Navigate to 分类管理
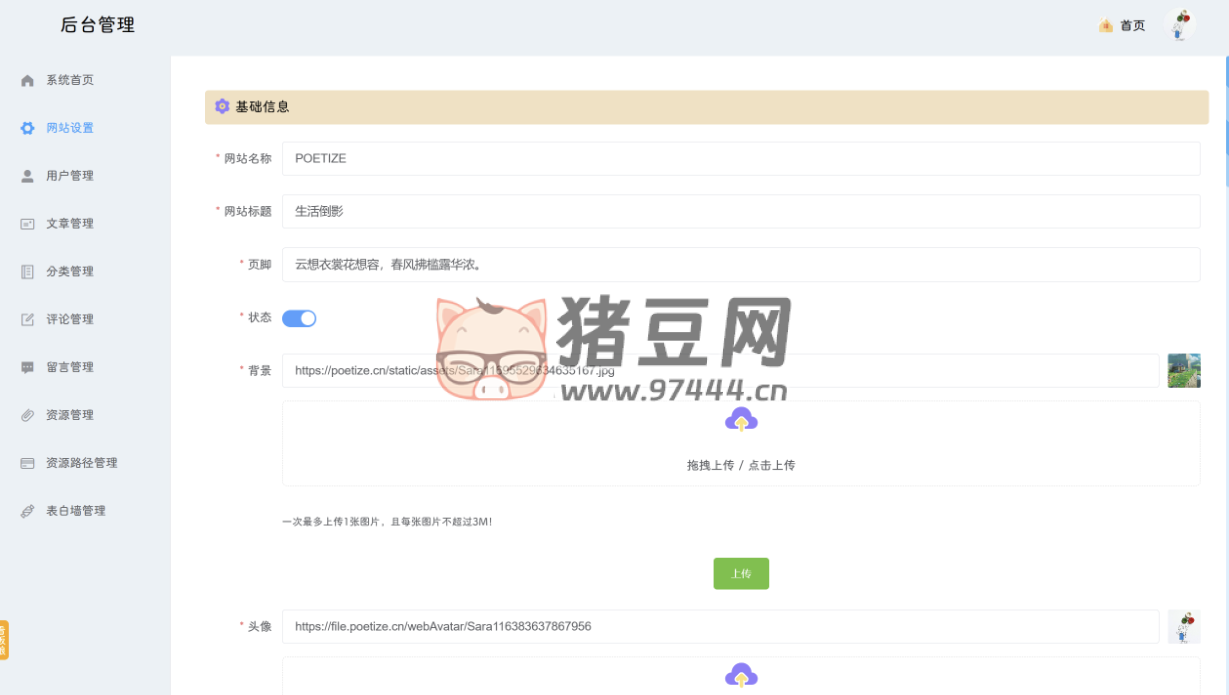This screenshot has height=695, width=1229. pyautogui.click(x=70, y=272)
